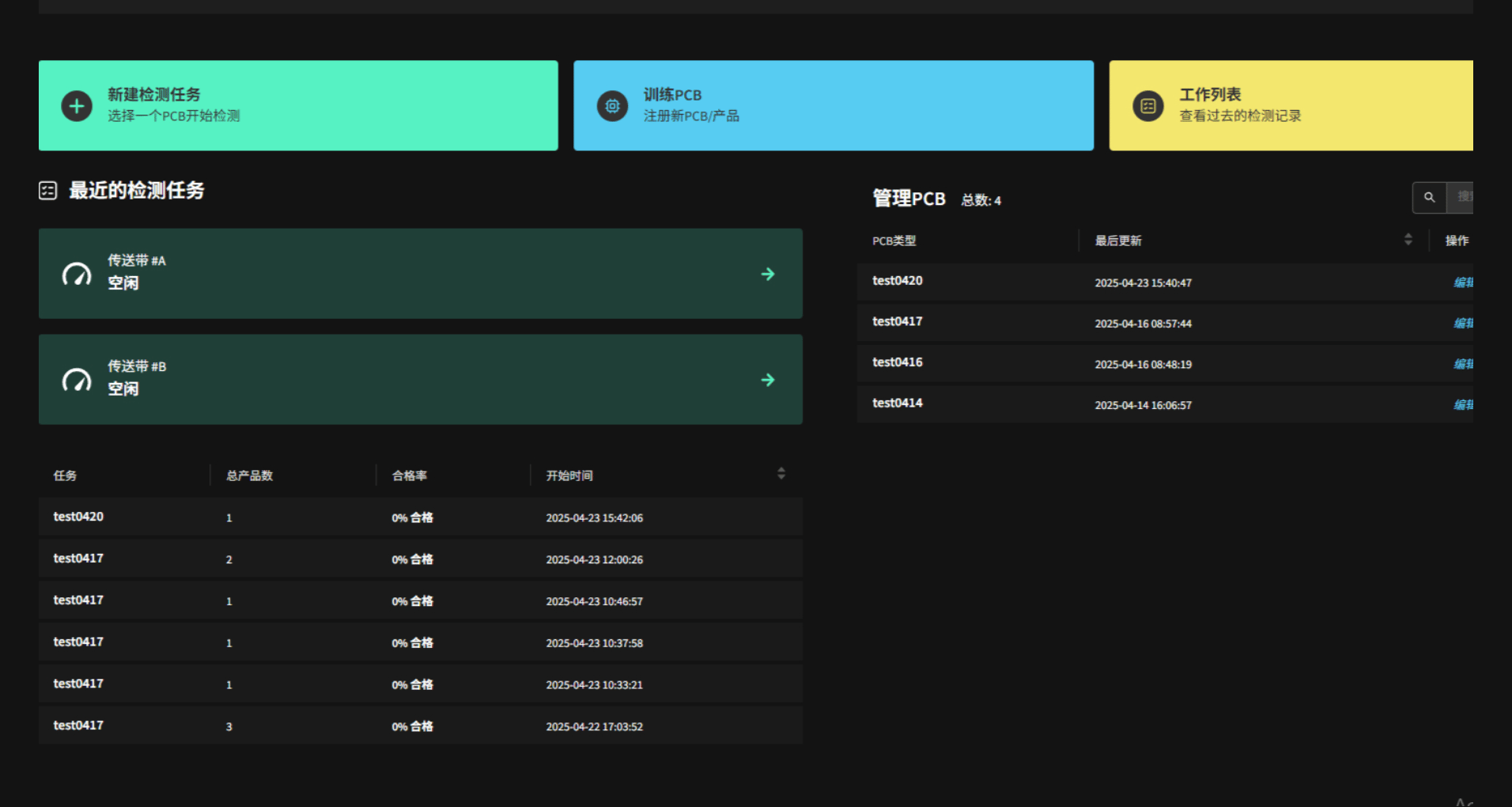Click 编辑 link for test0420 PCB
1512x807 pixels.
click(1463, 282)
